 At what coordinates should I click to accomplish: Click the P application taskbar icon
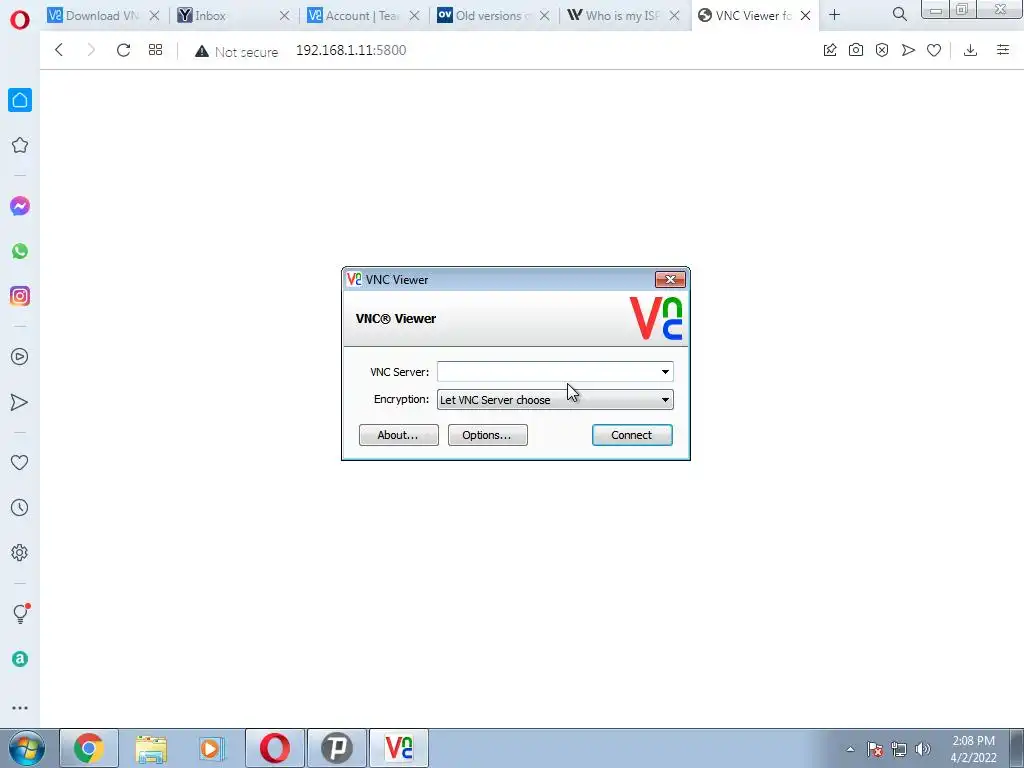click(337, 748)
